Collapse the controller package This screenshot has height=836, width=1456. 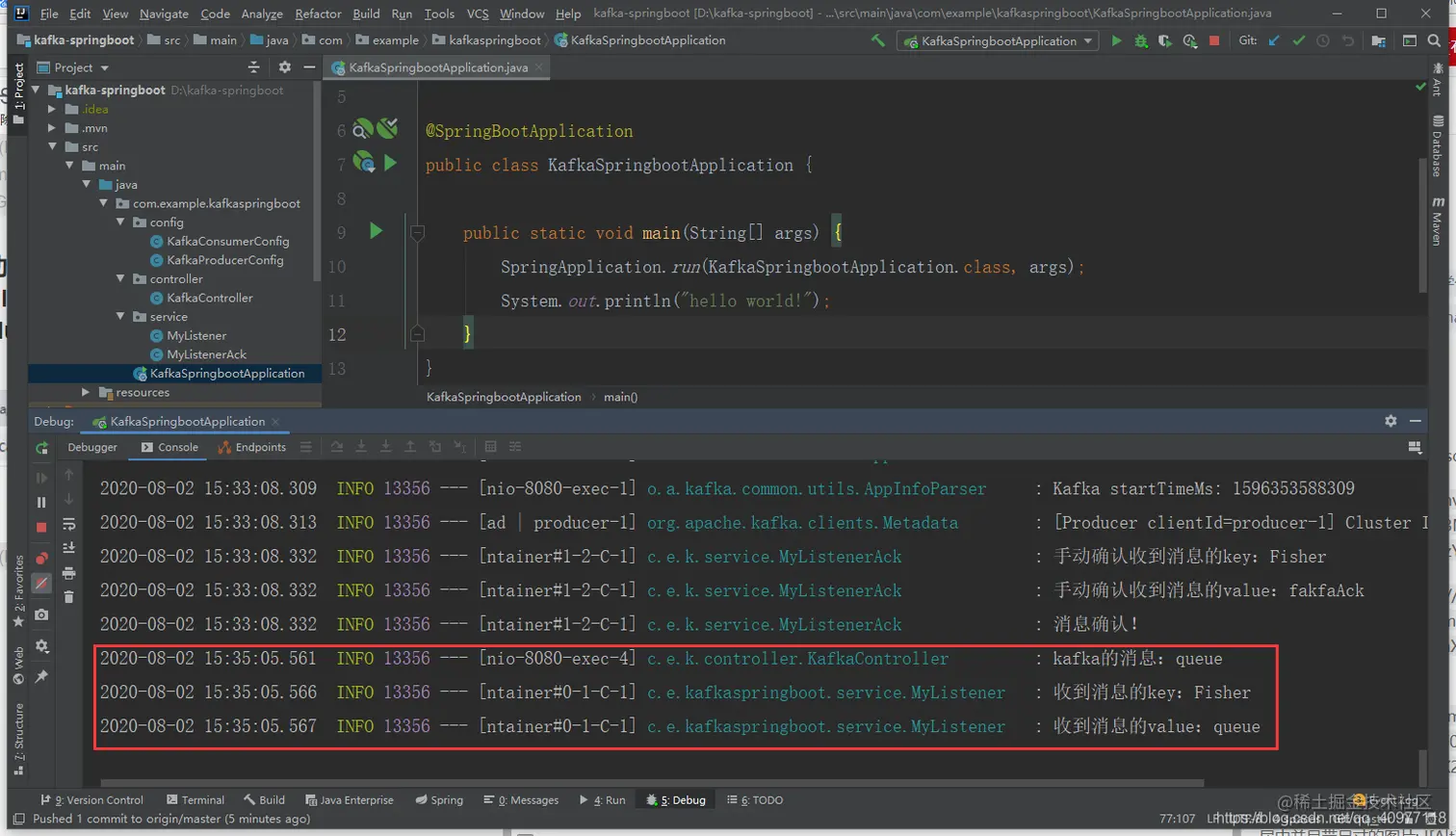[120, 279]
